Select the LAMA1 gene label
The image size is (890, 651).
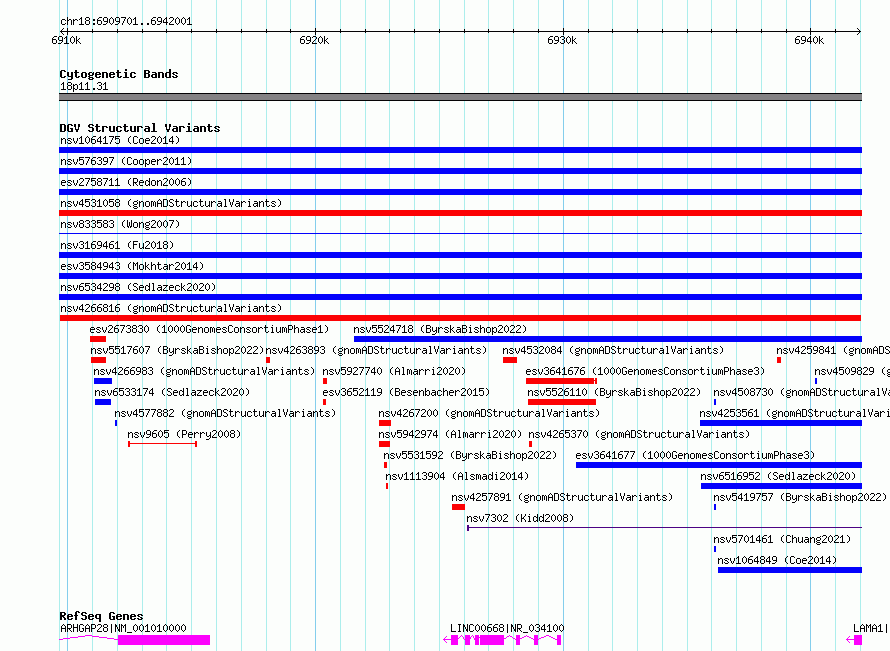[871, 628]
